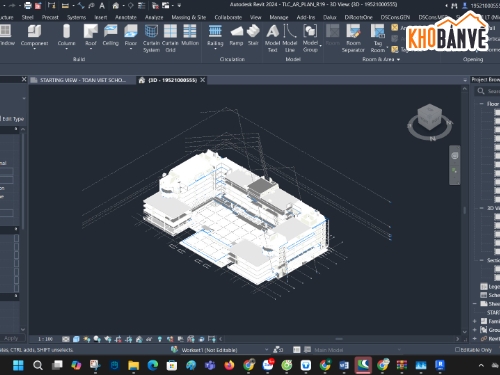The height and width of the screenshot is (375, 500).
Task: Open the Manage ribbon tab
Action: (x=279, y=17)
